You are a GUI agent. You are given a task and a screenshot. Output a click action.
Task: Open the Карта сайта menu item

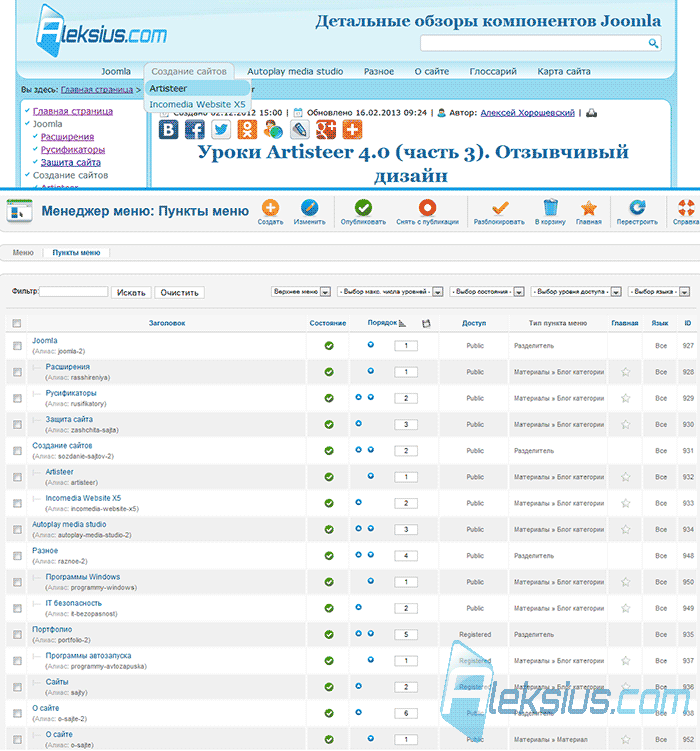click(x=564, y=71)
